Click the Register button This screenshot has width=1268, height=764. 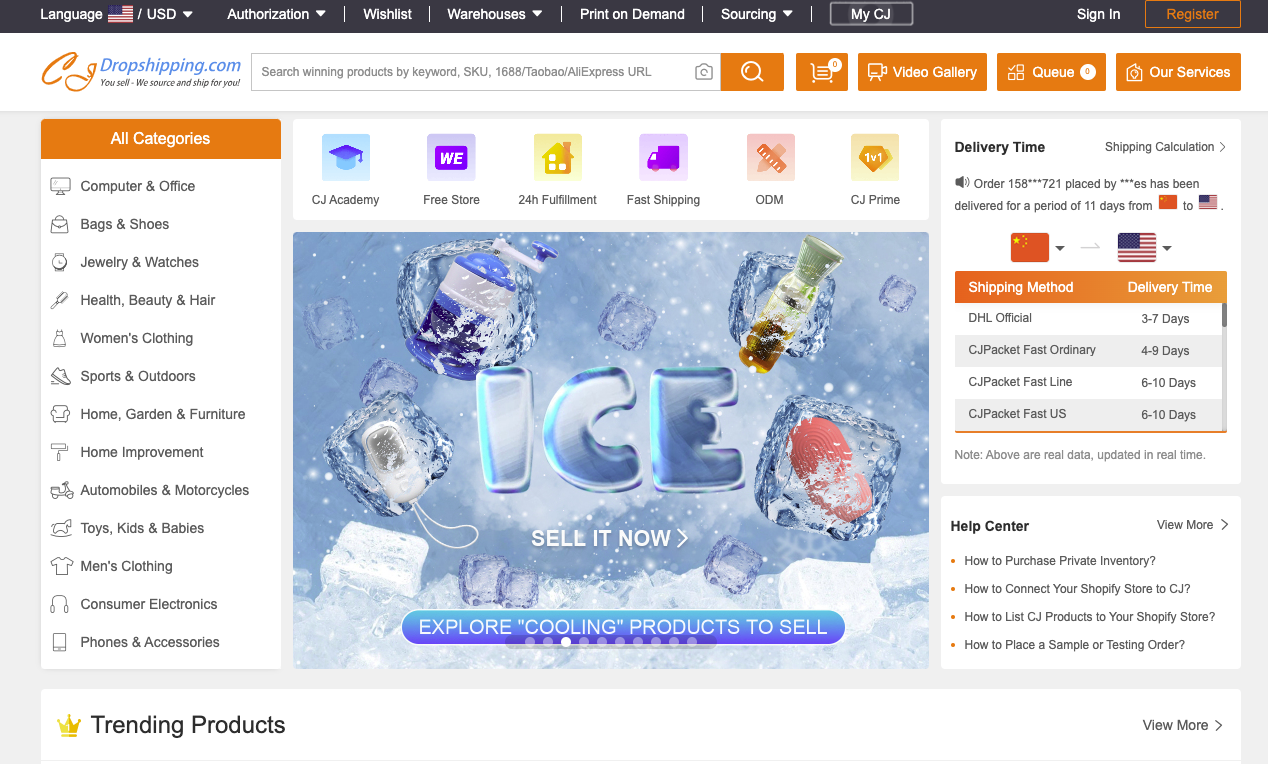(x=1192, y=14)
